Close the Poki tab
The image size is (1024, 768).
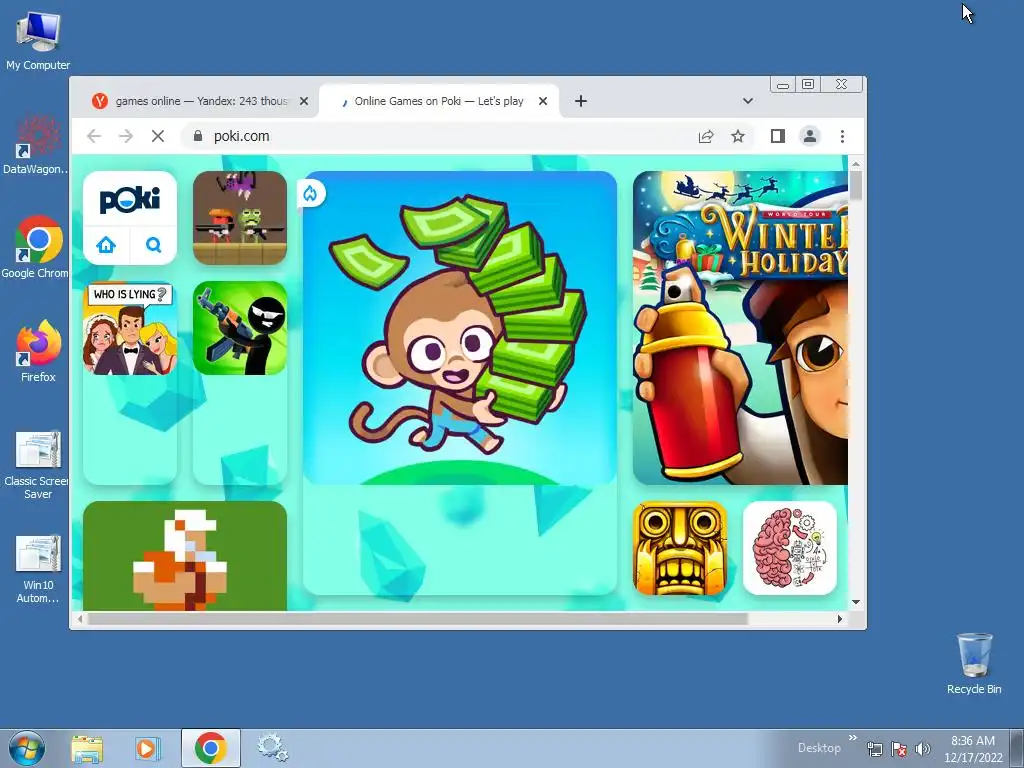tap(543, 101)
